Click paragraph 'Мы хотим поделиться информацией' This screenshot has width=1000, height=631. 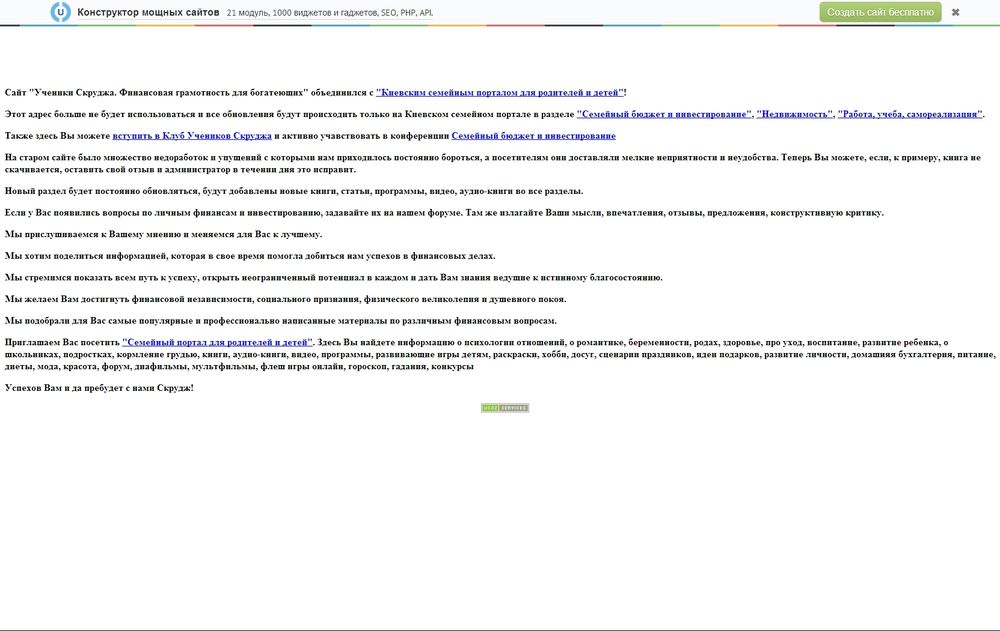(x=250, y=256)
